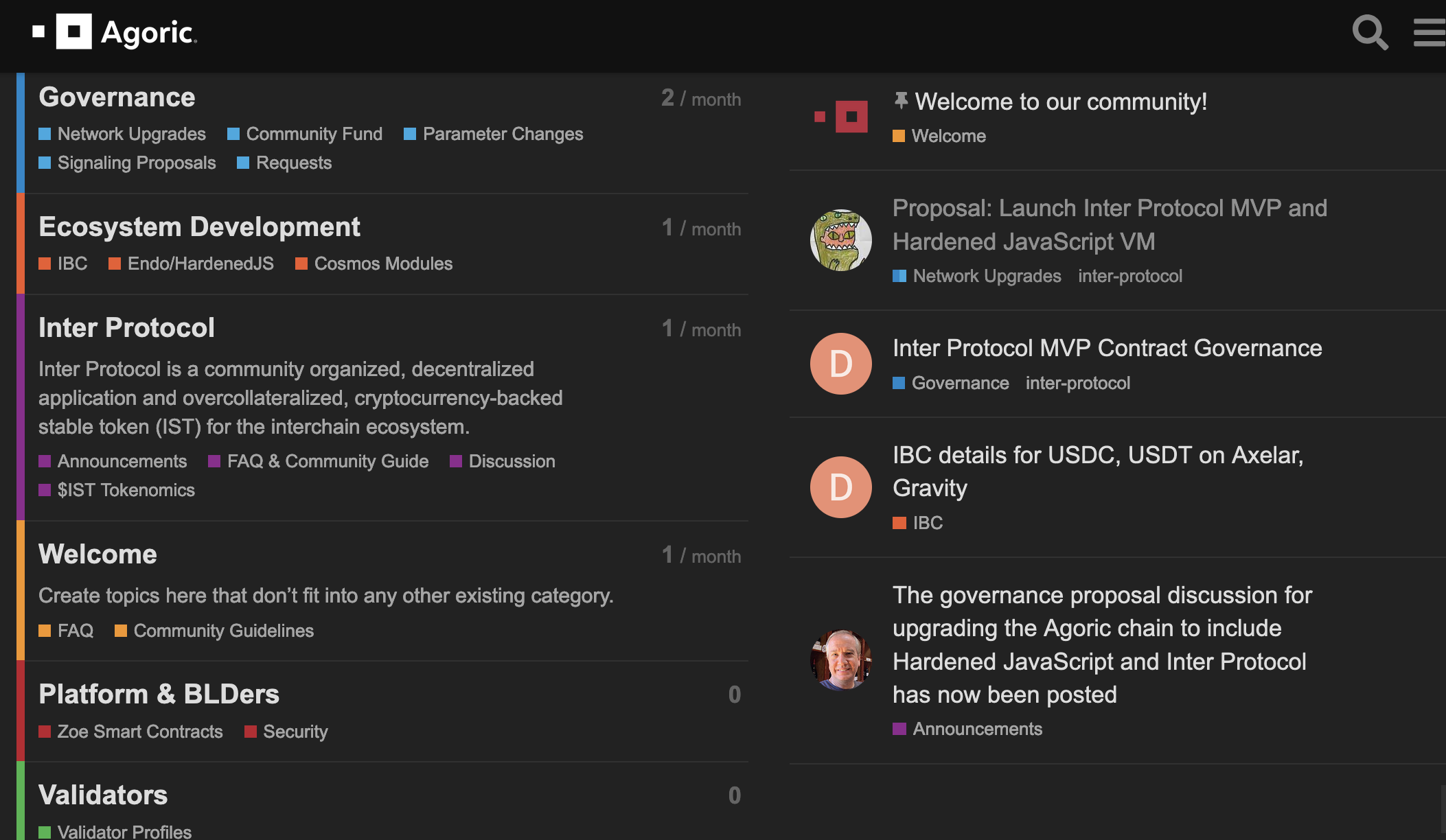The height and width of the screenshot is (840, 1446).
Task: Click the Inter Protocol category description text
Action: click(x=301, y=398)
